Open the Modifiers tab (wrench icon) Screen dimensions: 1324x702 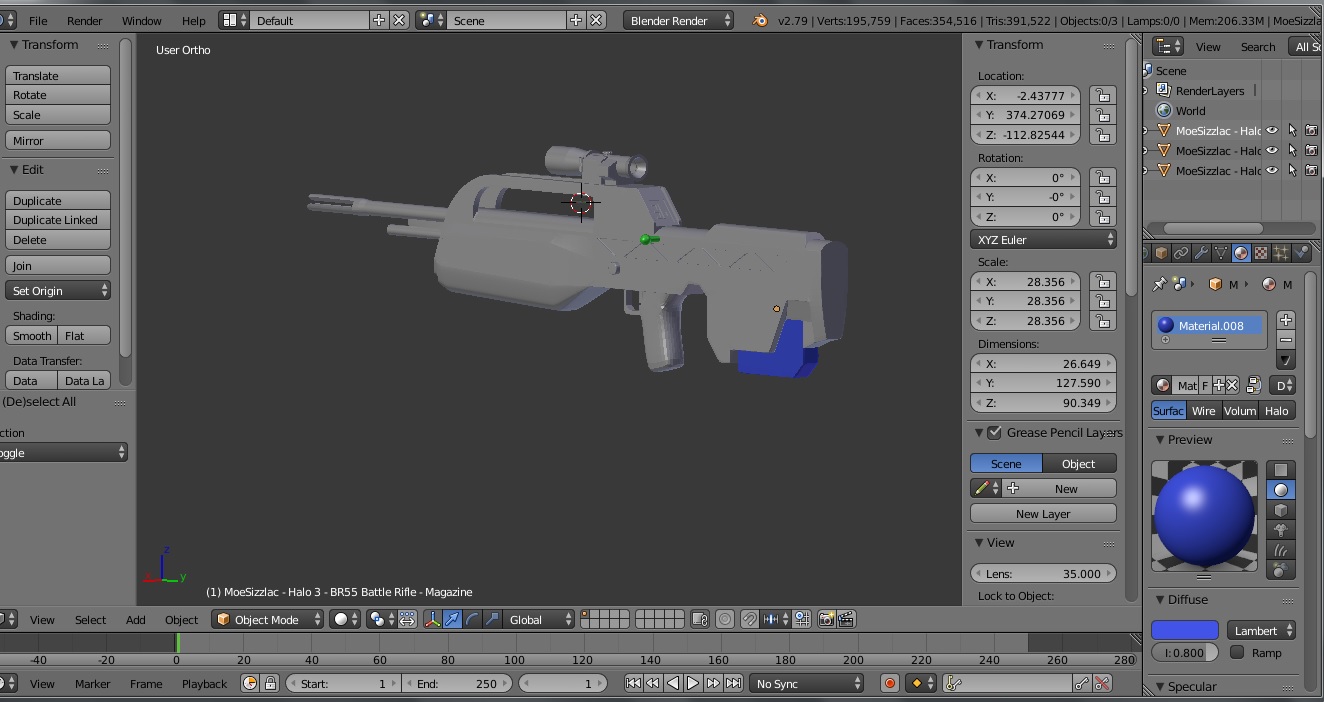click(x=1201, y=254)
